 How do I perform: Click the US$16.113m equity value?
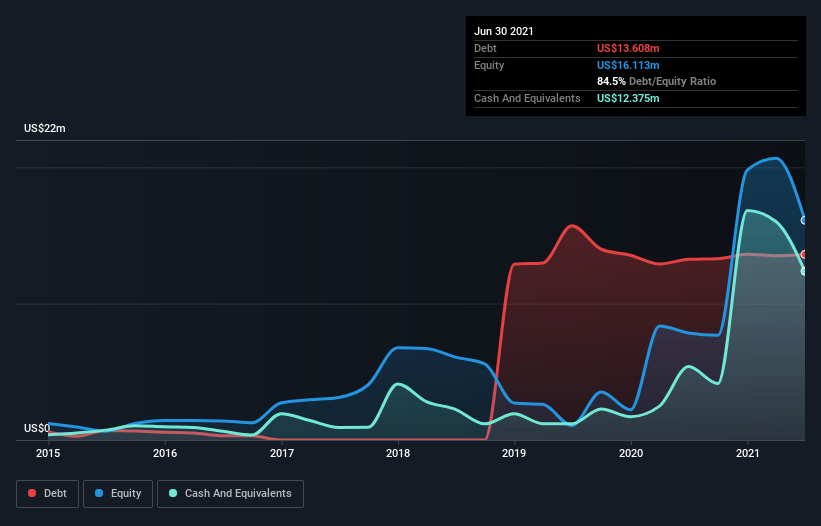click(628, 65)
